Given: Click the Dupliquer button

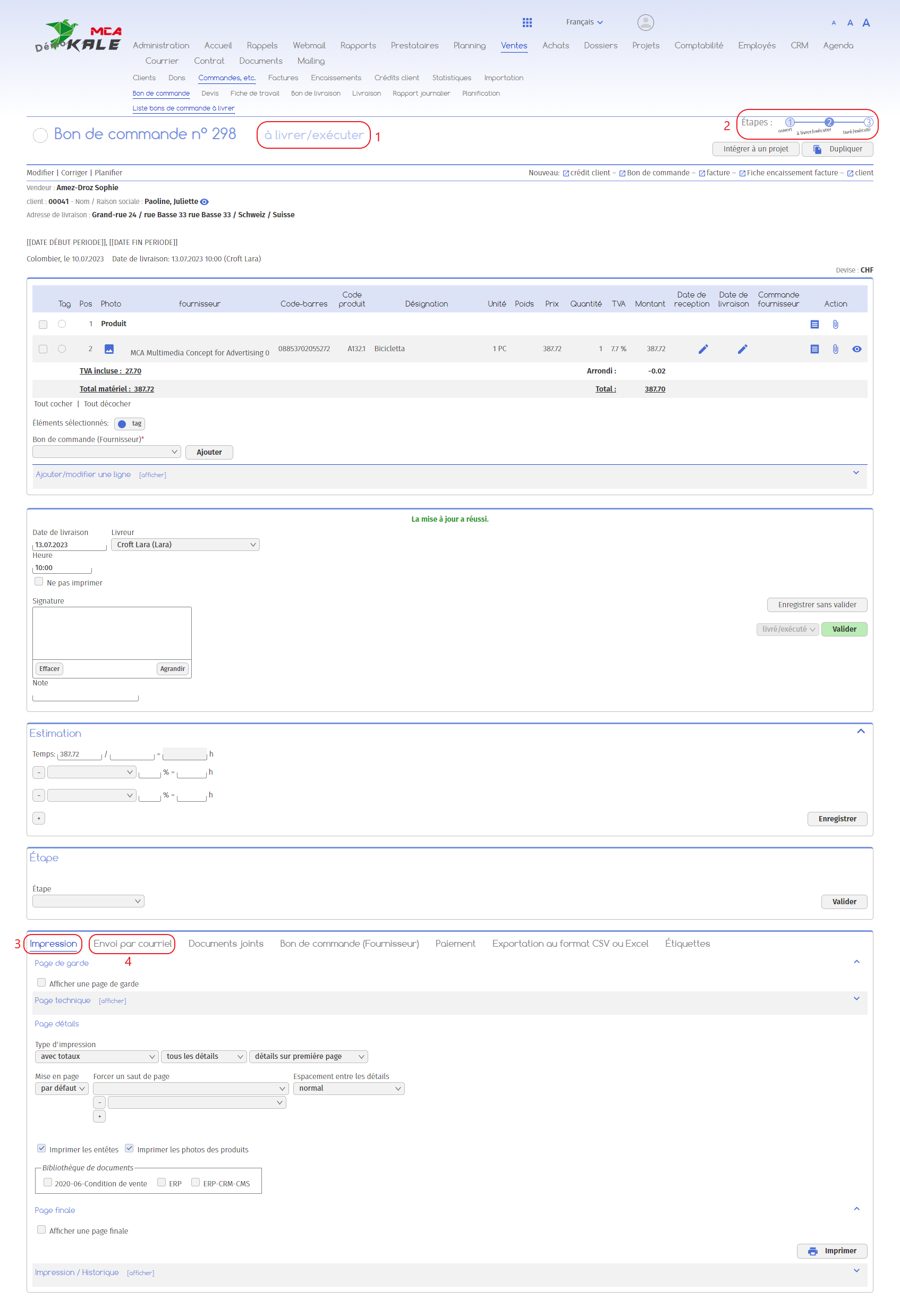Looking at the screenshot, I should pyautogui.click(x=837, y=149).
